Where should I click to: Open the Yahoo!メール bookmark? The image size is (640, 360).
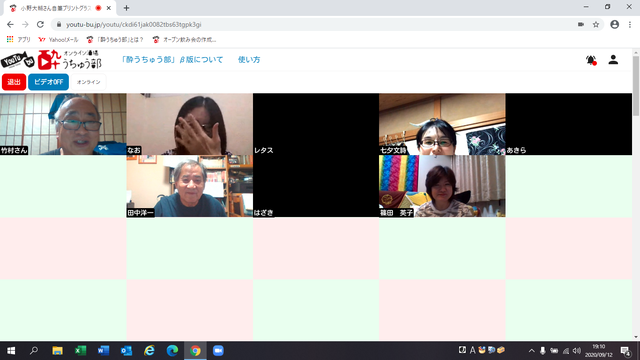(58, 40)
